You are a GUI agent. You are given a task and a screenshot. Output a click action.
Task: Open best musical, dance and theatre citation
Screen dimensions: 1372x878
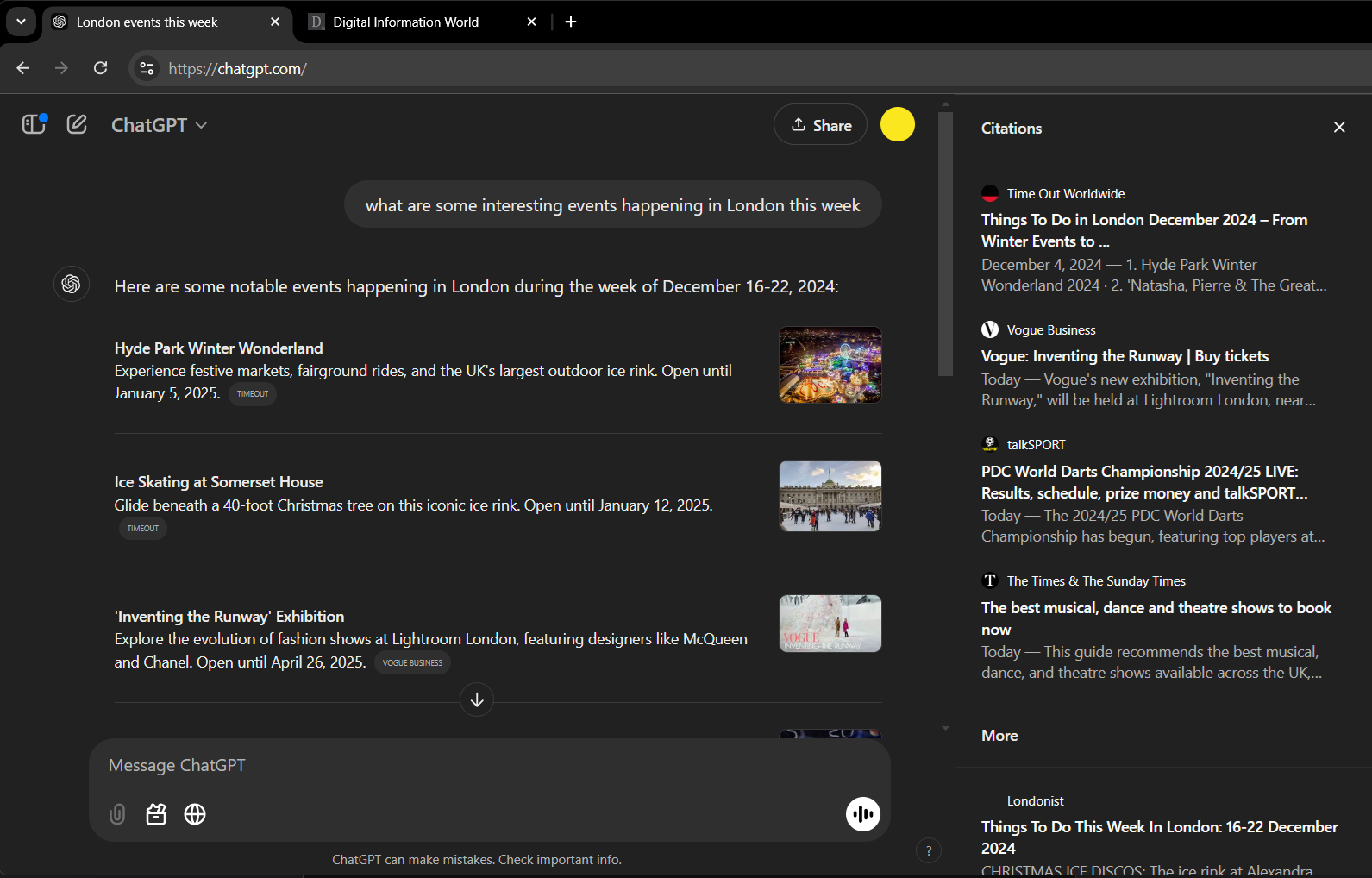pyautogui.click(x=1156, y=618)
